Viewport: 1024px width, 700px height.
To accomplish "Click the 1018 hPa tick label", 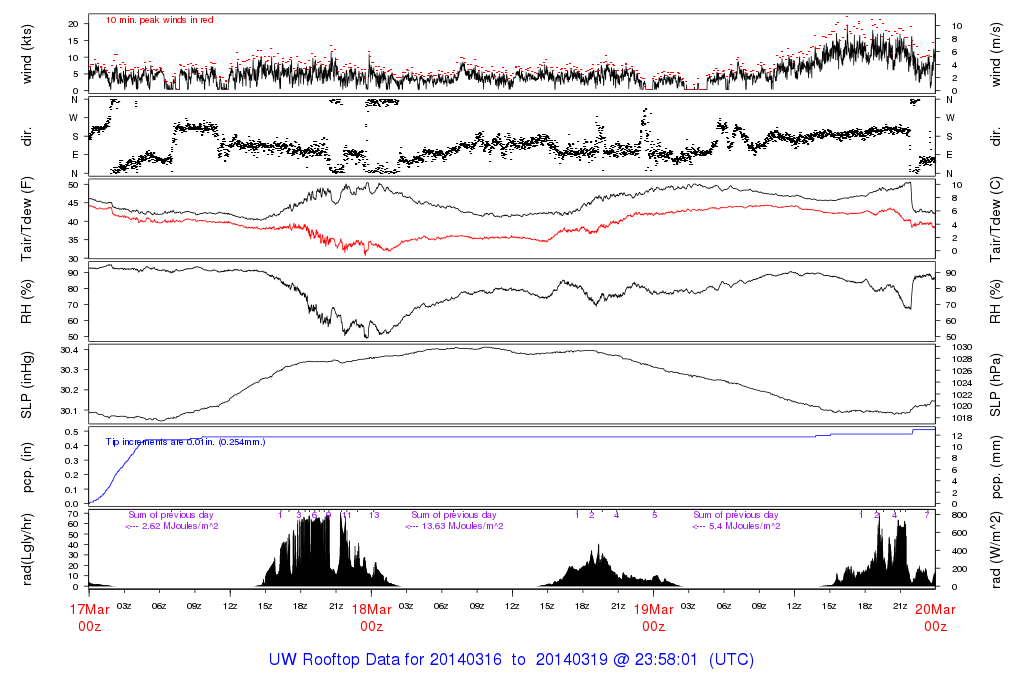I will pyautogui.click(x=962, y=418).
